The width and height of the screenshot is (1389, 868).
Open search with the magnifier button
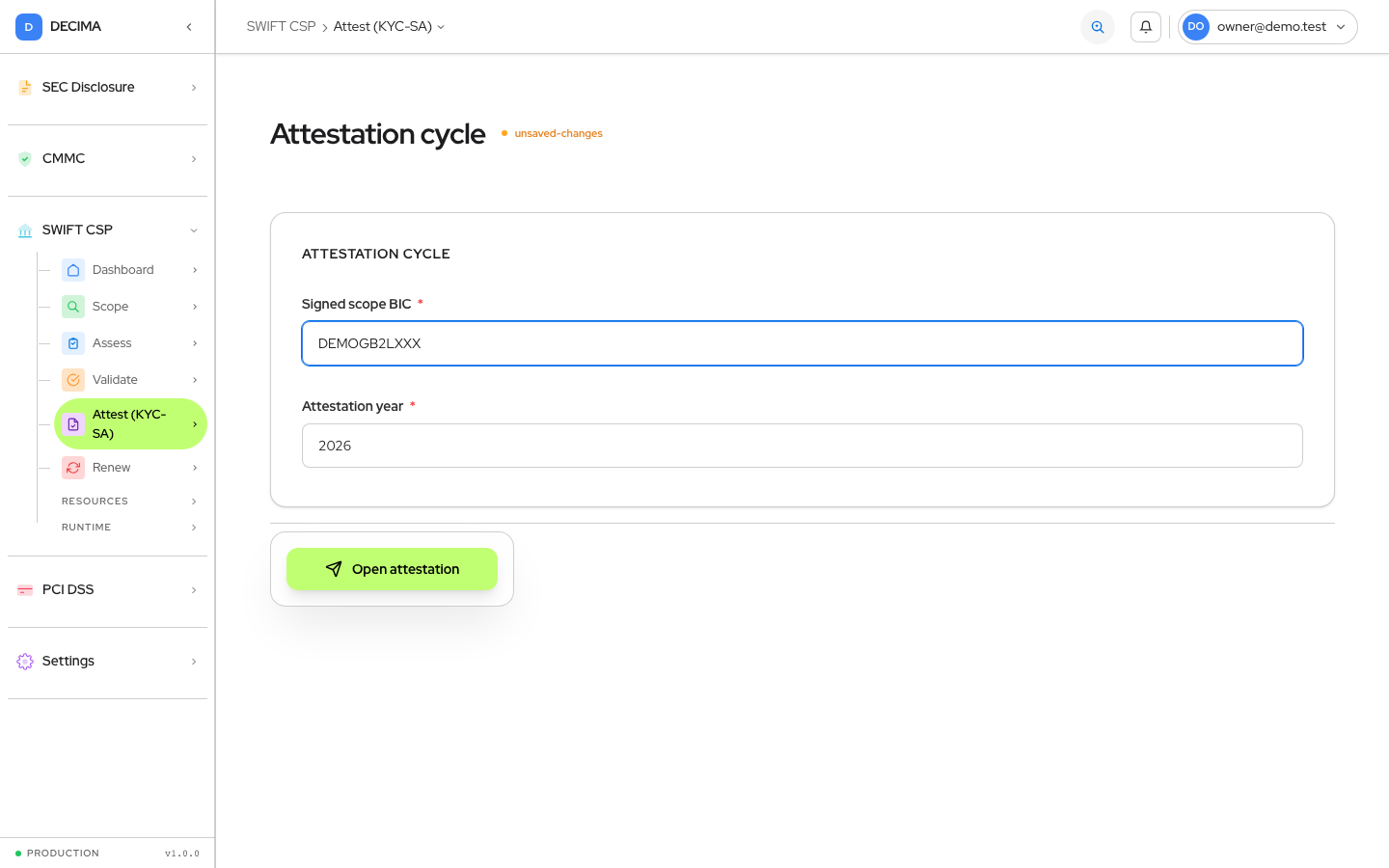click(x=1098, y=27)
